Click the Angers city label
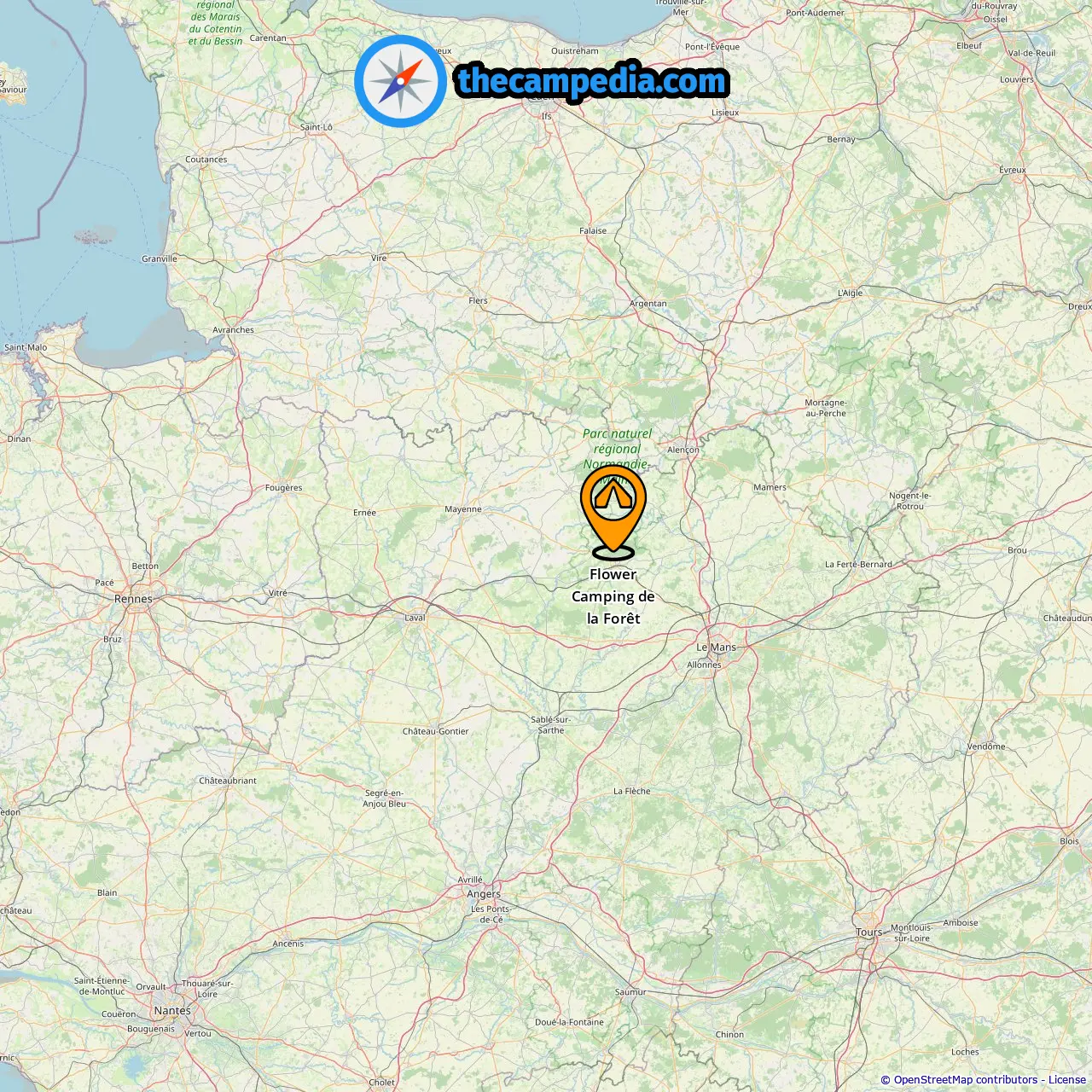Viewport: 1092px width, 1092px height. coord(484,894)
